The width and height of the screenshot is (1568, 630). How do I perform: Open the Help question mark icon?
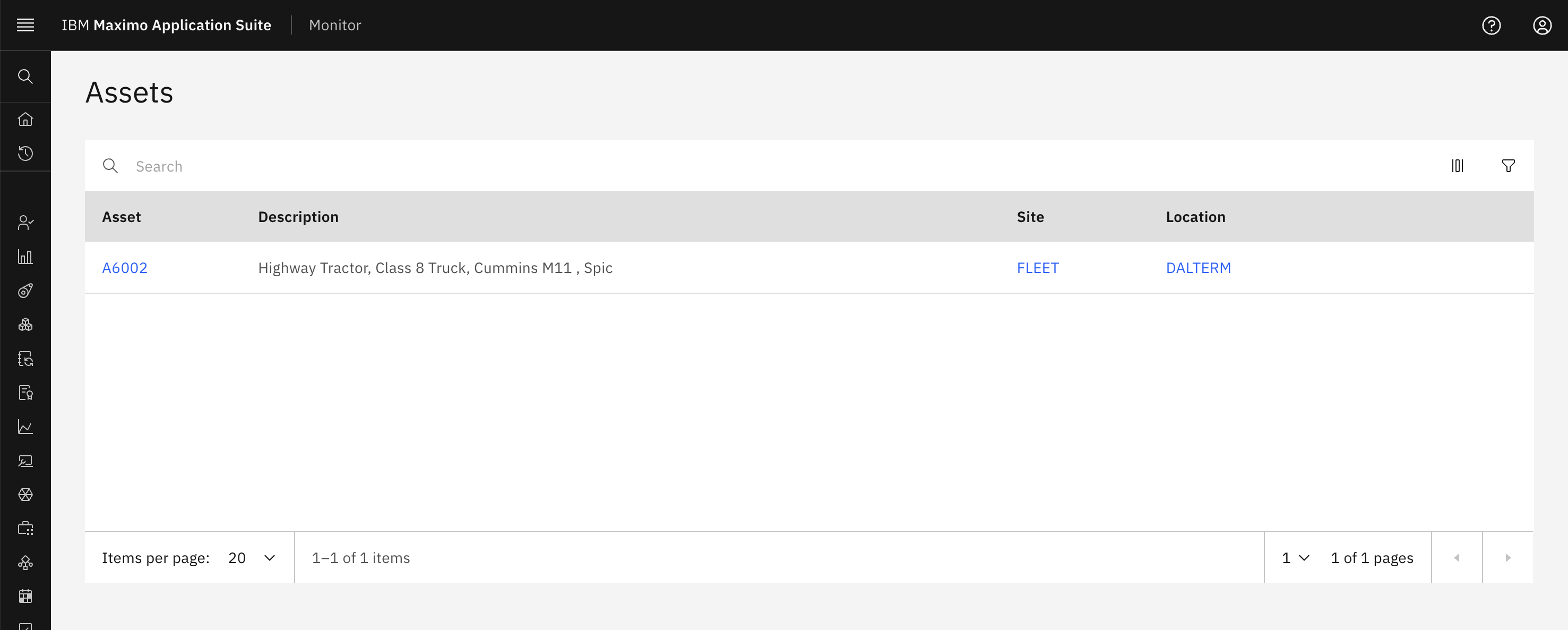pos(1491,25)
